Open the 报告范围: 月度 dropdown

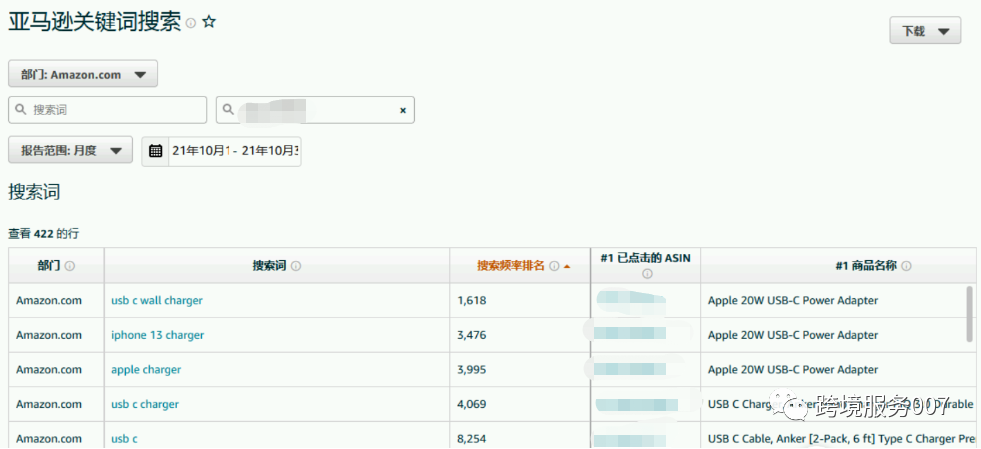(71, 150)
